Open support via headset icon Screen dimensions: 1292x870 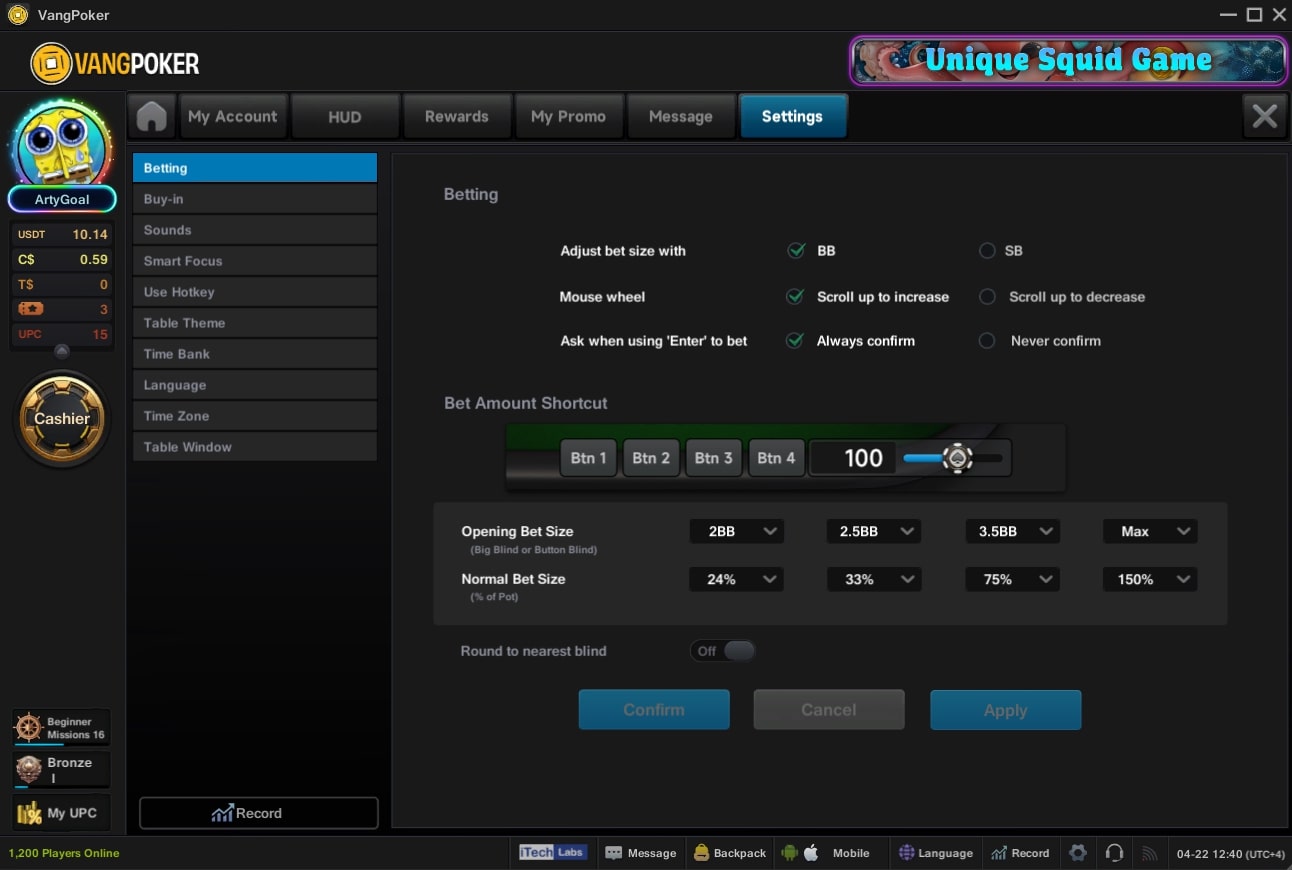[1114, 853]
